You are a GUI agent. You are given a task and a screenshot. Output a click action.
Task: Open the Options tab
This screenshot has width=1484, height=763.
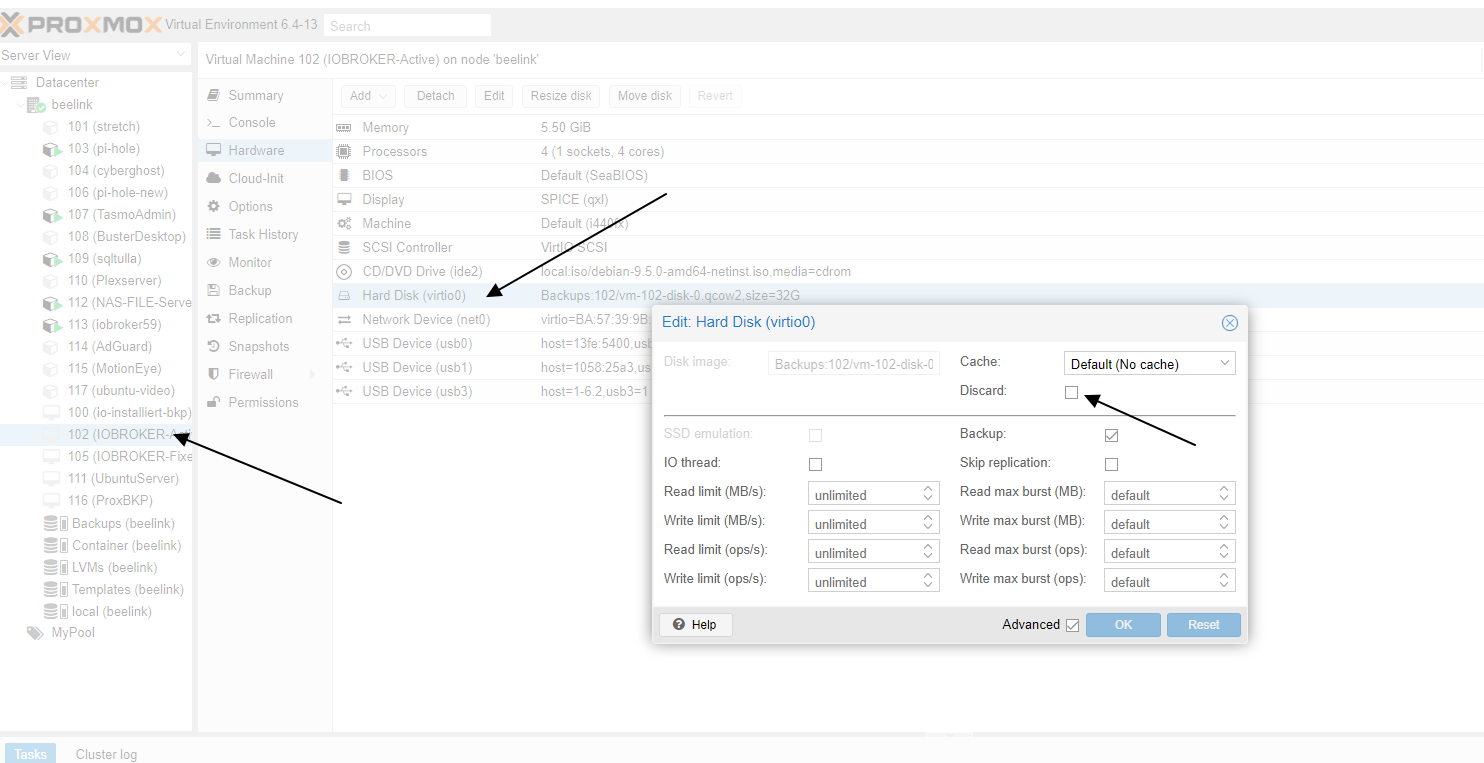(265, 206)
